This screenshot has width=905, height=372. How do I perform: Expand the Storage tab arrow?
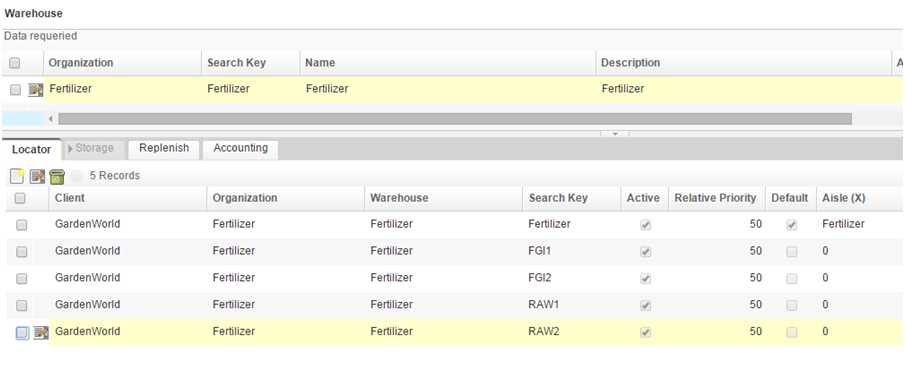(x=70, y=148)
